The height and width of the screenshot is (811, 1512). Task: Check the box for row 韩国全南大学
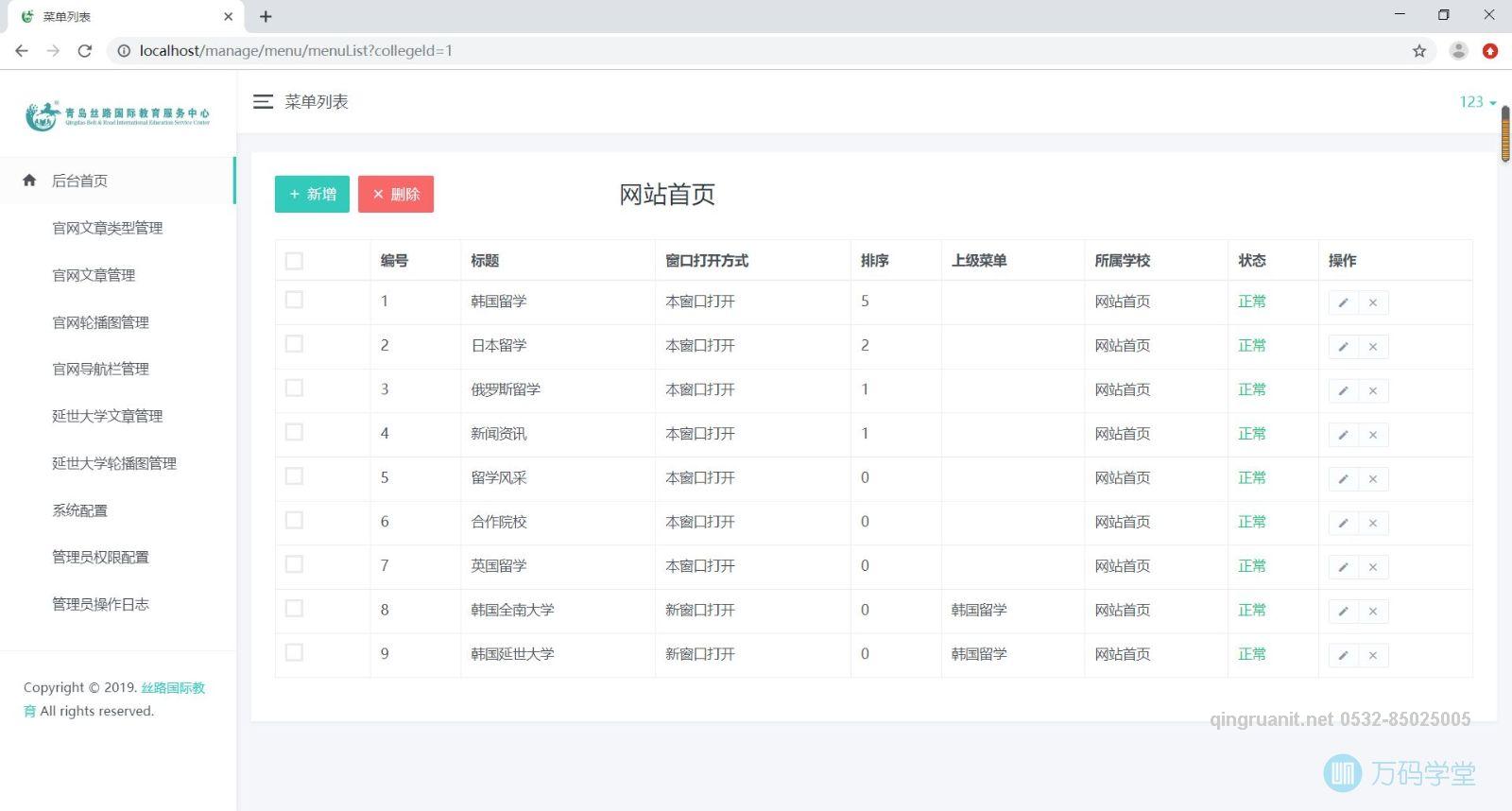point(294,609)
